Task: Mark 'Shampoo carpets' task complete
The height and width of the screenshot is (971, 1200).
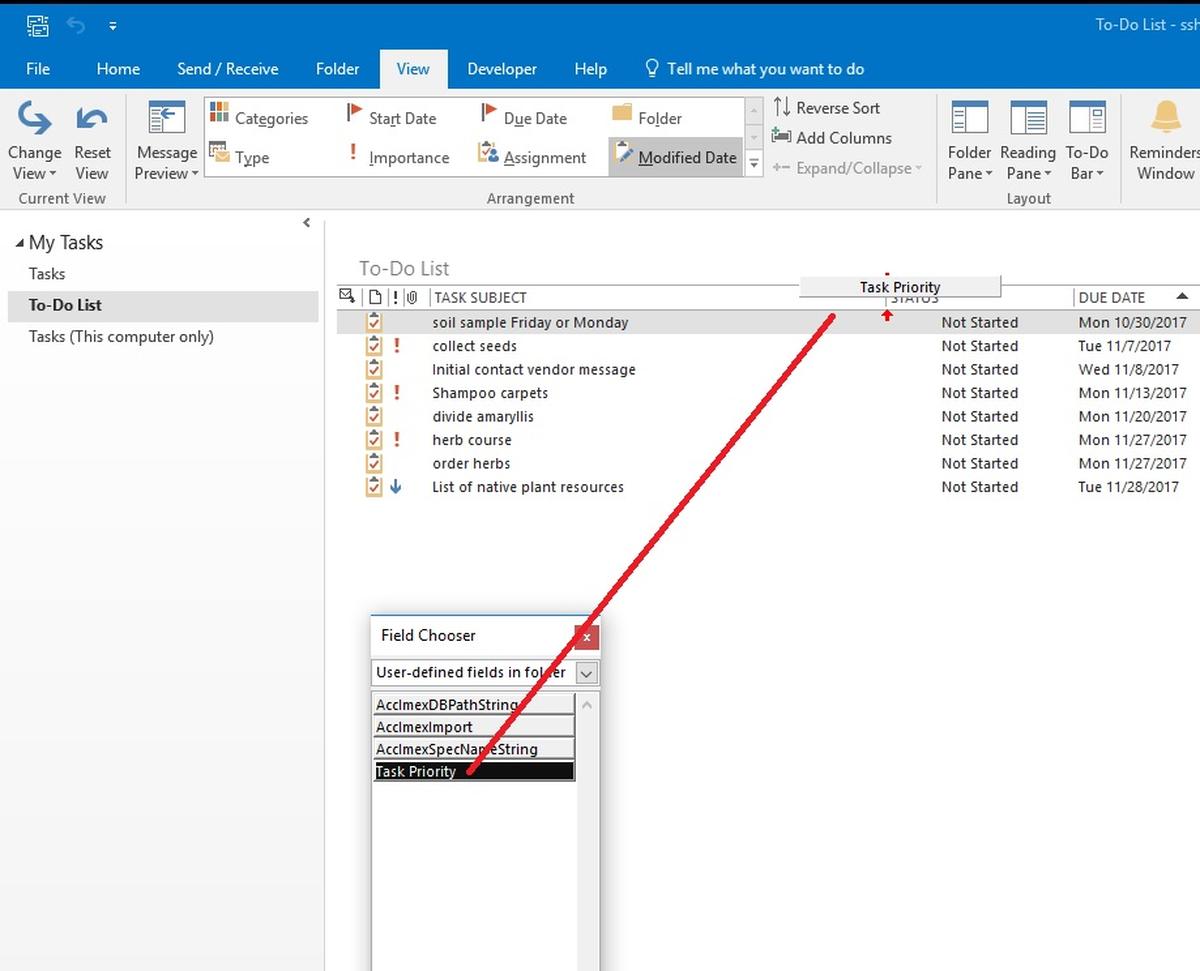Action: click(x=374, y=393)
